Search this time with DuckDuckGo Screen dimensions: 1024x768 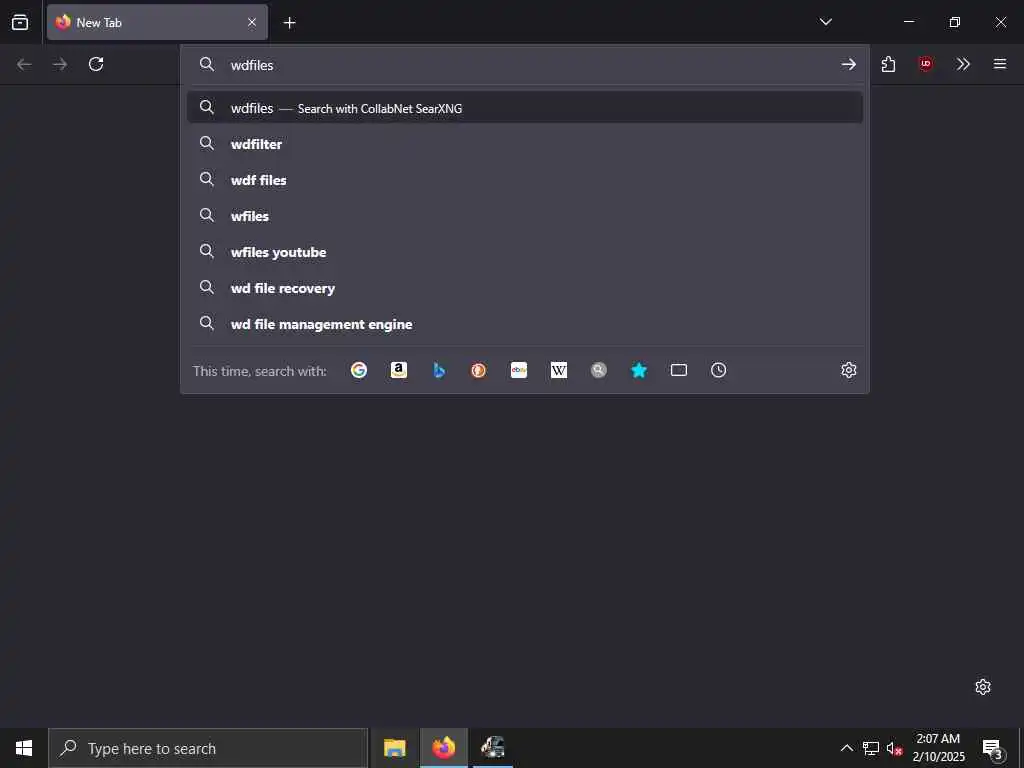click(x=479, y=370)
